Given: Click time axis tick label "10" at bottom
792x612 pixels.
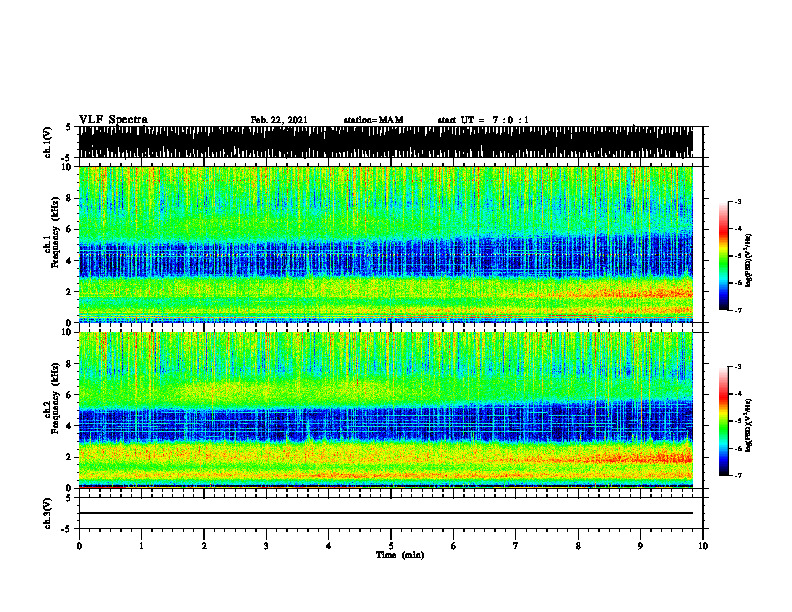Looking at the screenshot, I should [x=703, y=546].
